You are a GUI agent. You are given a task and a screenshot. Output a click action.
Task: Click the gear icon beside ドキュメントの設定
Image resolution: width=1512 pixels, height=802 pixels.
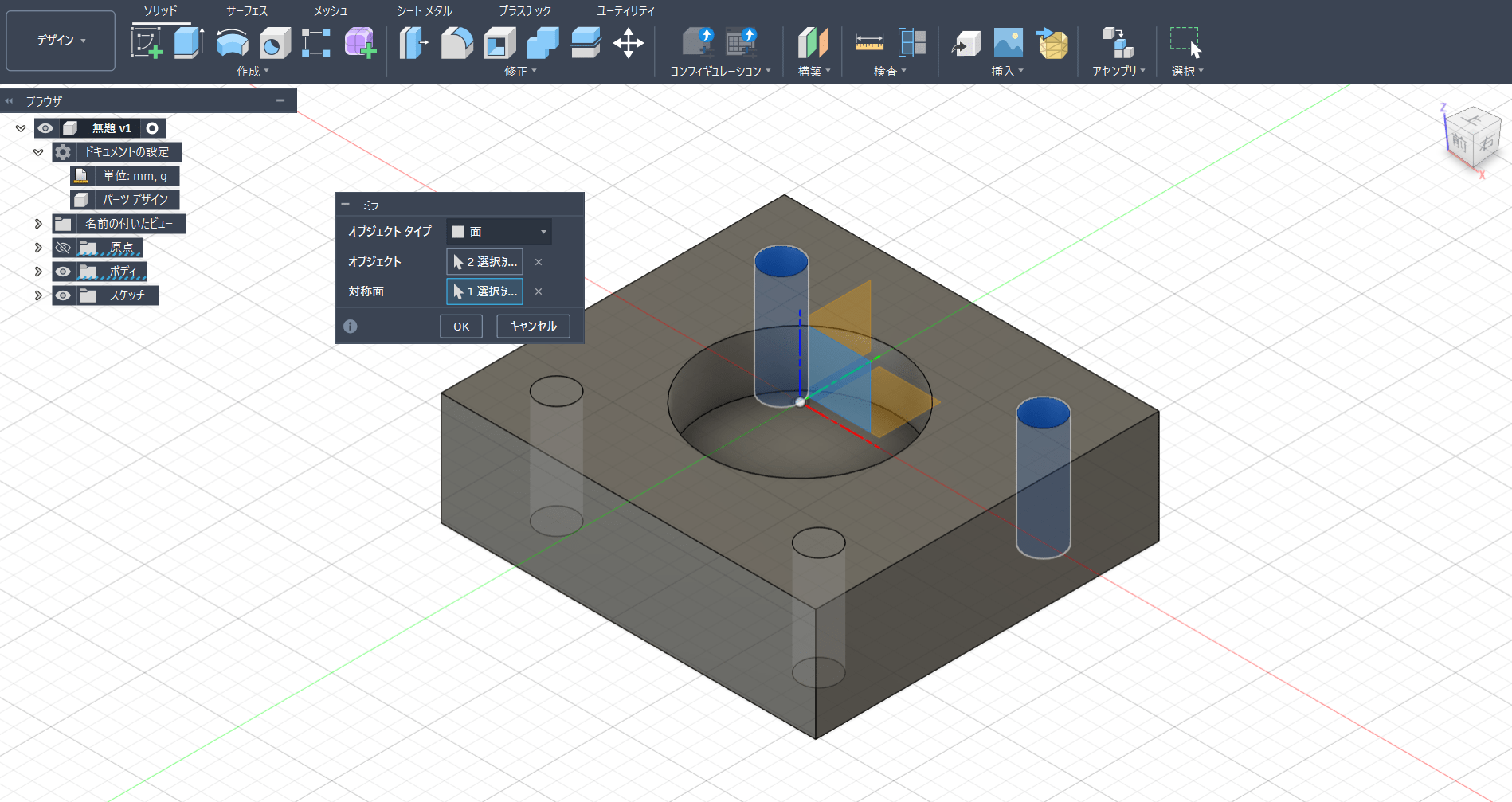(x=63, y=152)
